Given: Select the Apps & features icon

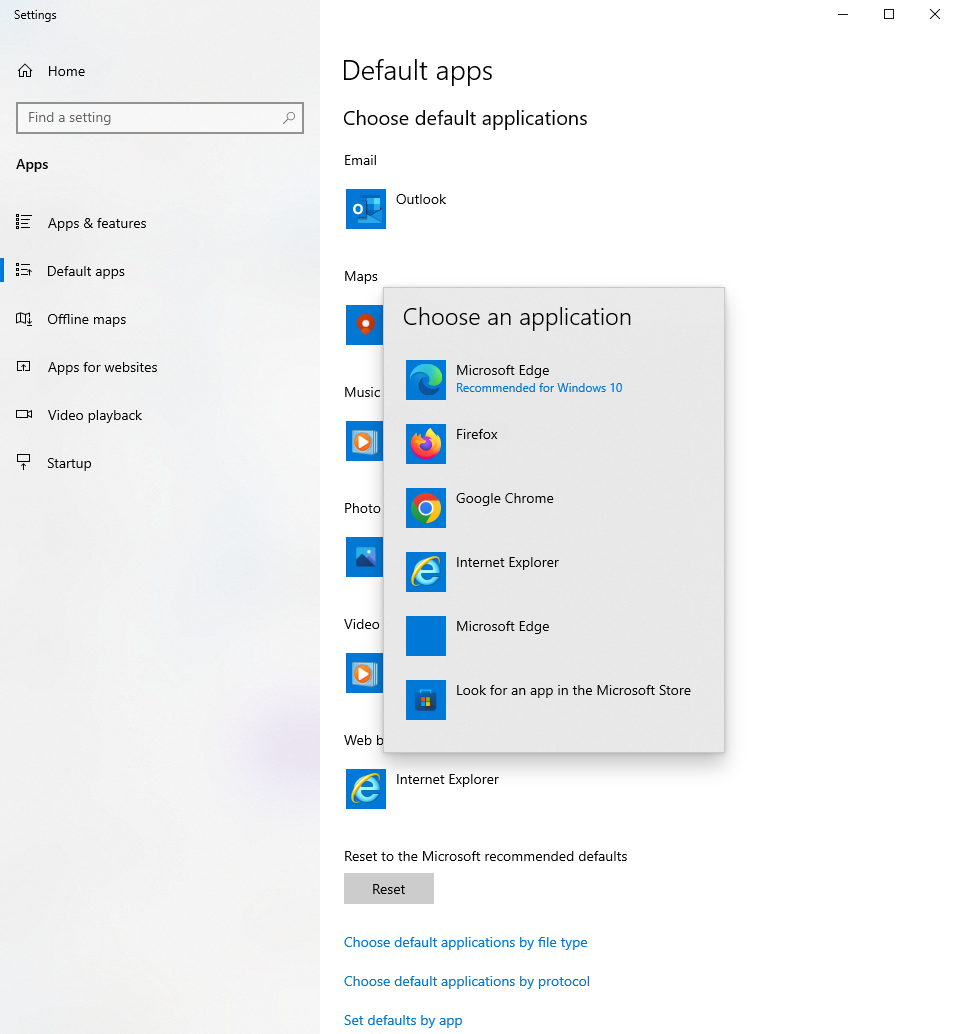Looking at the screenshot, I should coord(24,222).
